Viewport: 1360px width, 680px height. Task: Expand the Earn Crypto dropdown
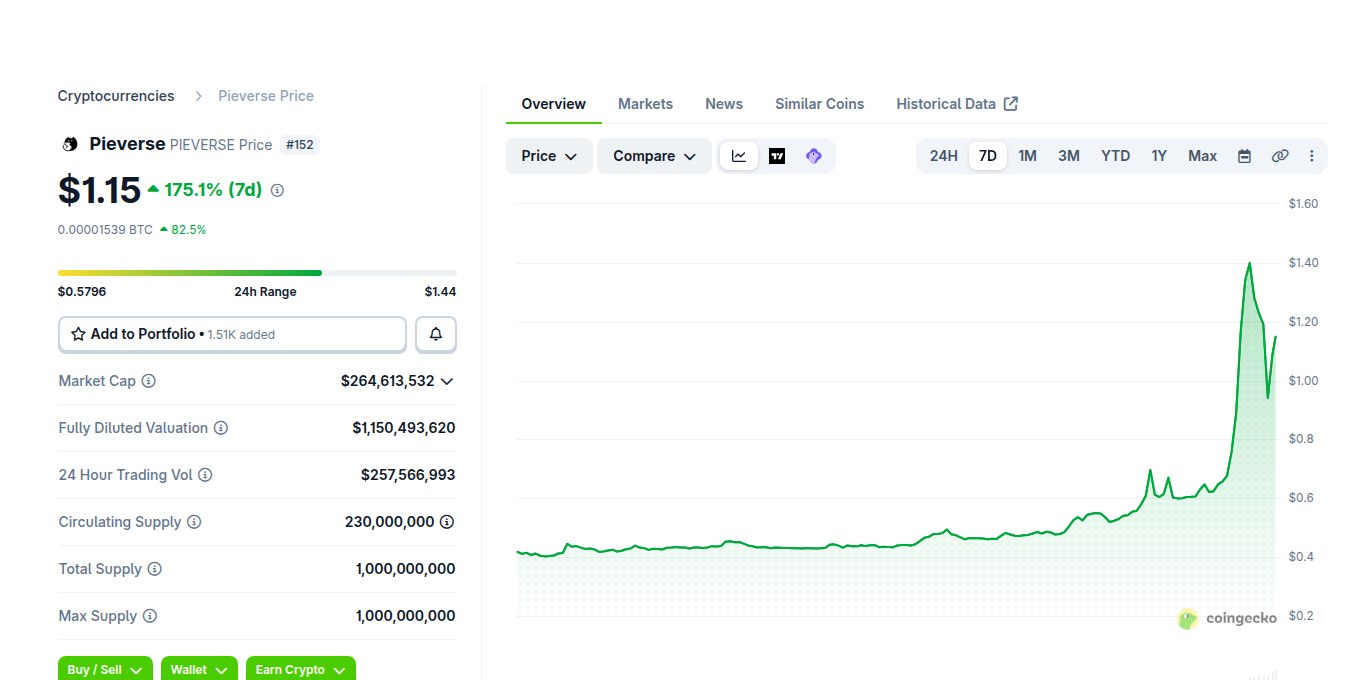301,669
